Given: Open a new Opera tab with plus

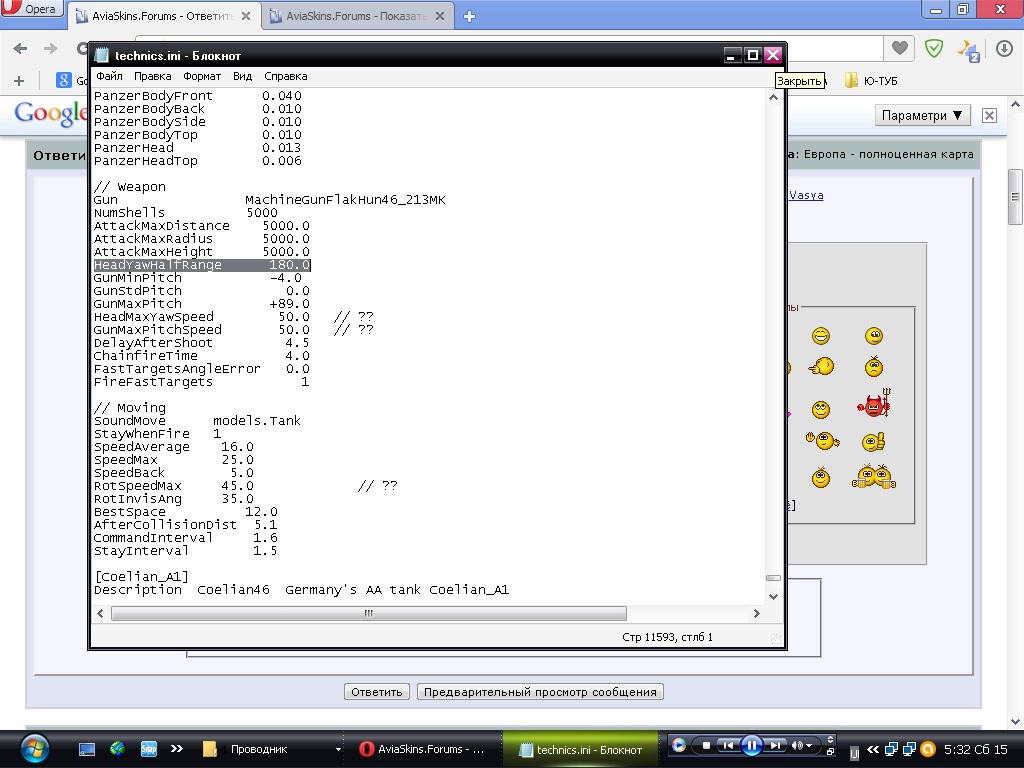Looking at the screenshot, I should pyautogui.click(x=469, y=16).
